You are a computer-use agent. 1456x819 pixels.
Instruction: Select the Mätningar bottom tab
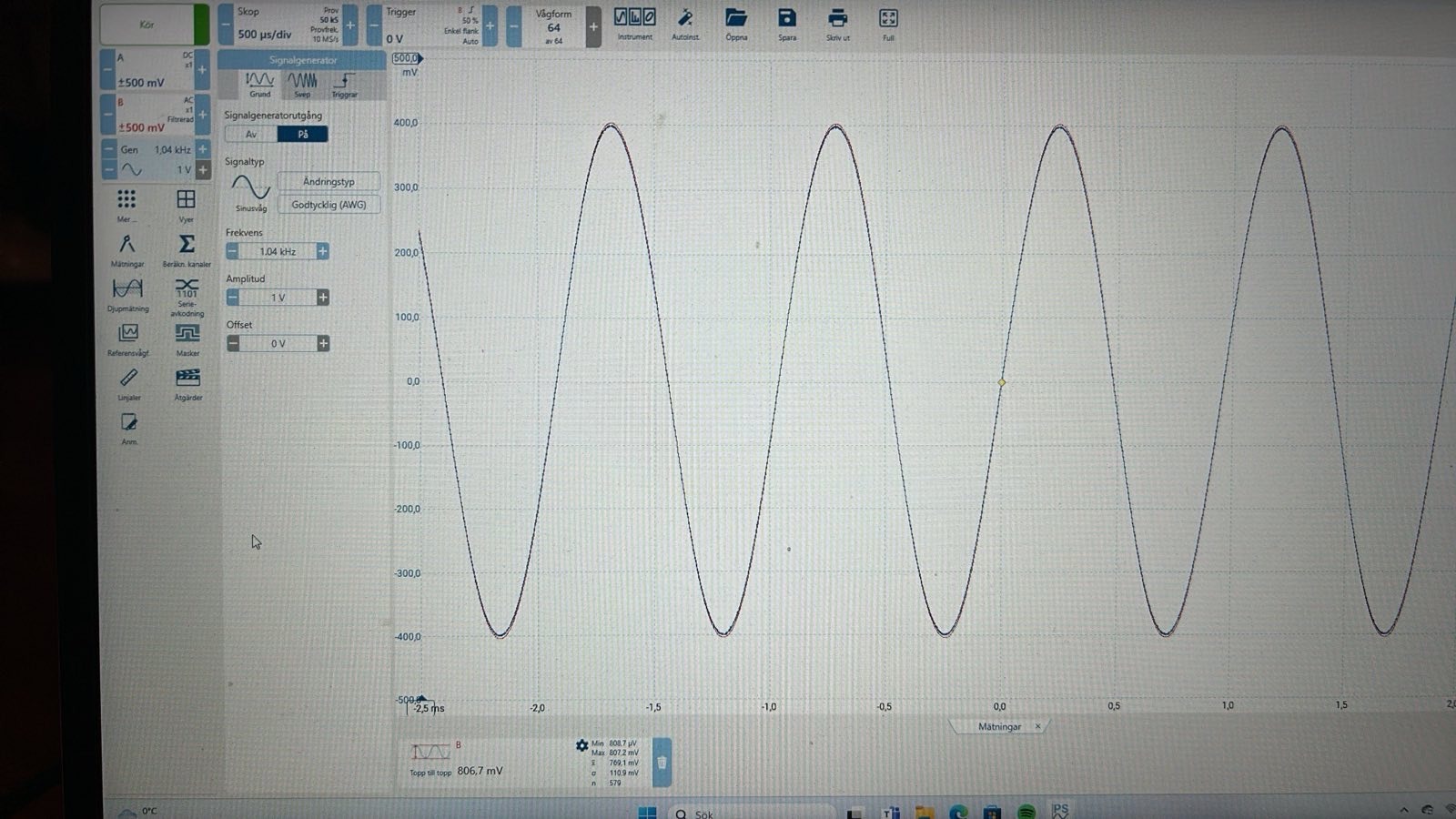coord(999,727)
